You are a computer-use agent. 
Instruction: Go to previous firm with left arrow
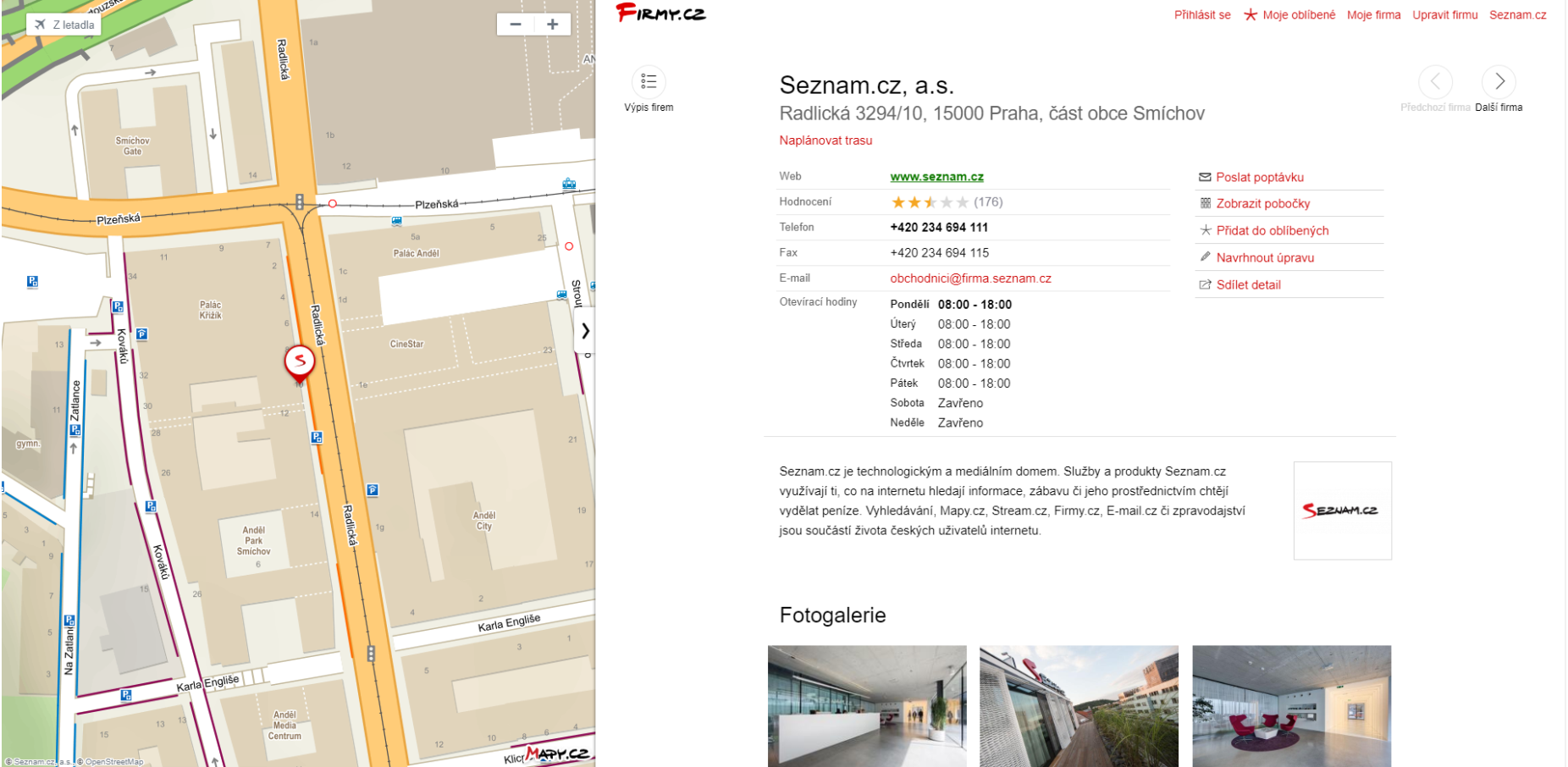1435,82
